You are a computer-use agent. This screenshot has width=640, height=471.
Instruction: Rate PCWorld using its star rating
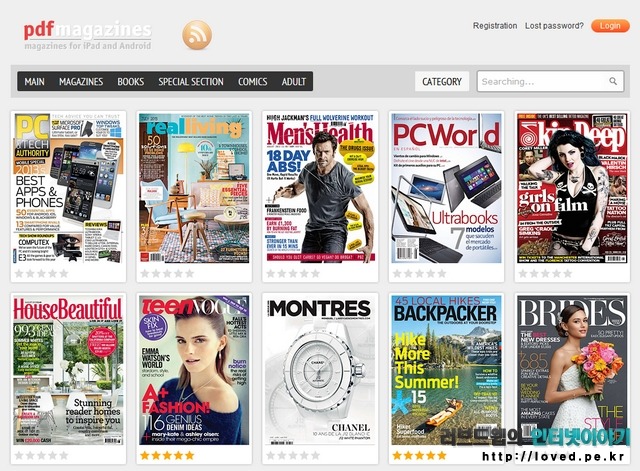click(x=419, y=273)
